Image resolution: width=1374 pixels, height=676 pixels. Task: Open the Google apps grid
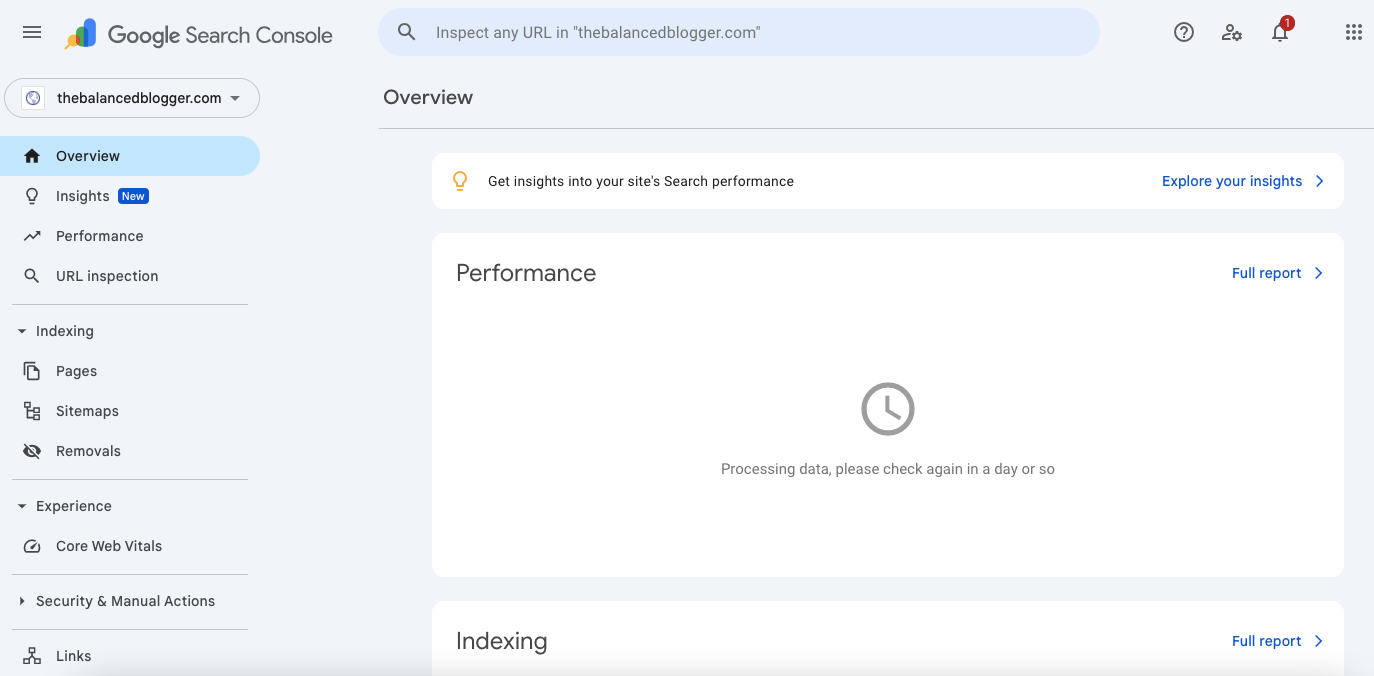pos(1353,33)
